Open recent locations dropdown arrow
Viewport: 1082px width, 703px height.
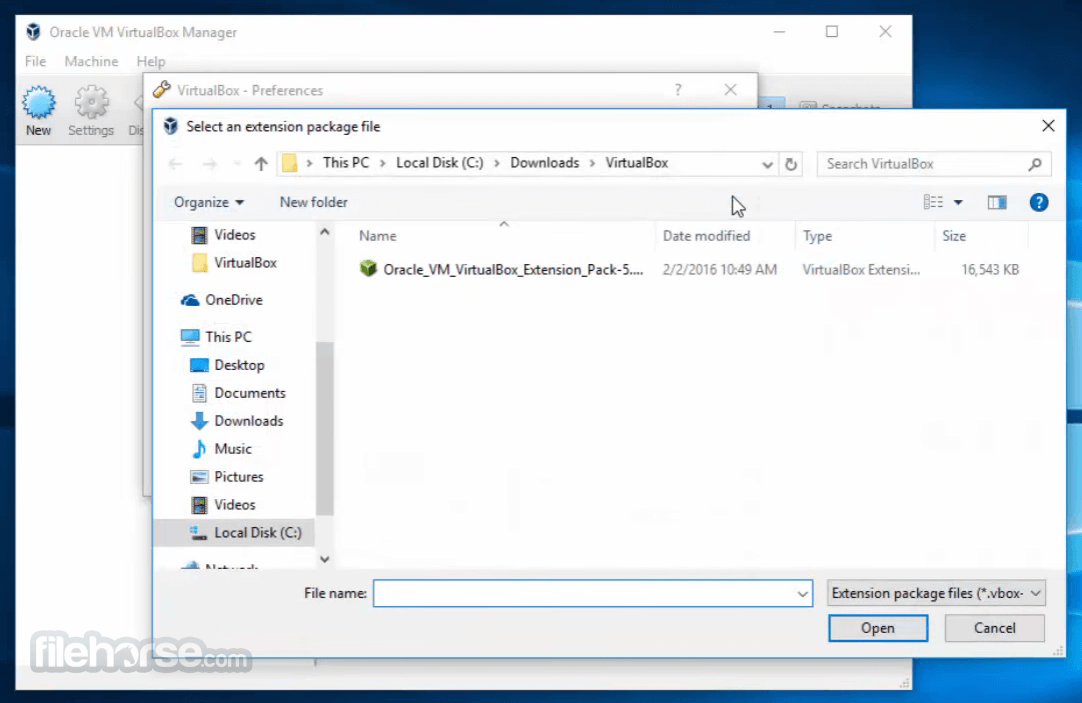tap(237, 164)
